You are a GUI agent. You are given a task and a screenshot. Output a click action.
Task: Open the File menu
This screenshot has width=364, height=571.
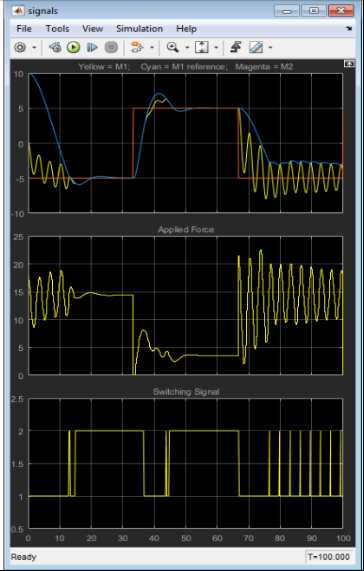click(x=24, y=28)
